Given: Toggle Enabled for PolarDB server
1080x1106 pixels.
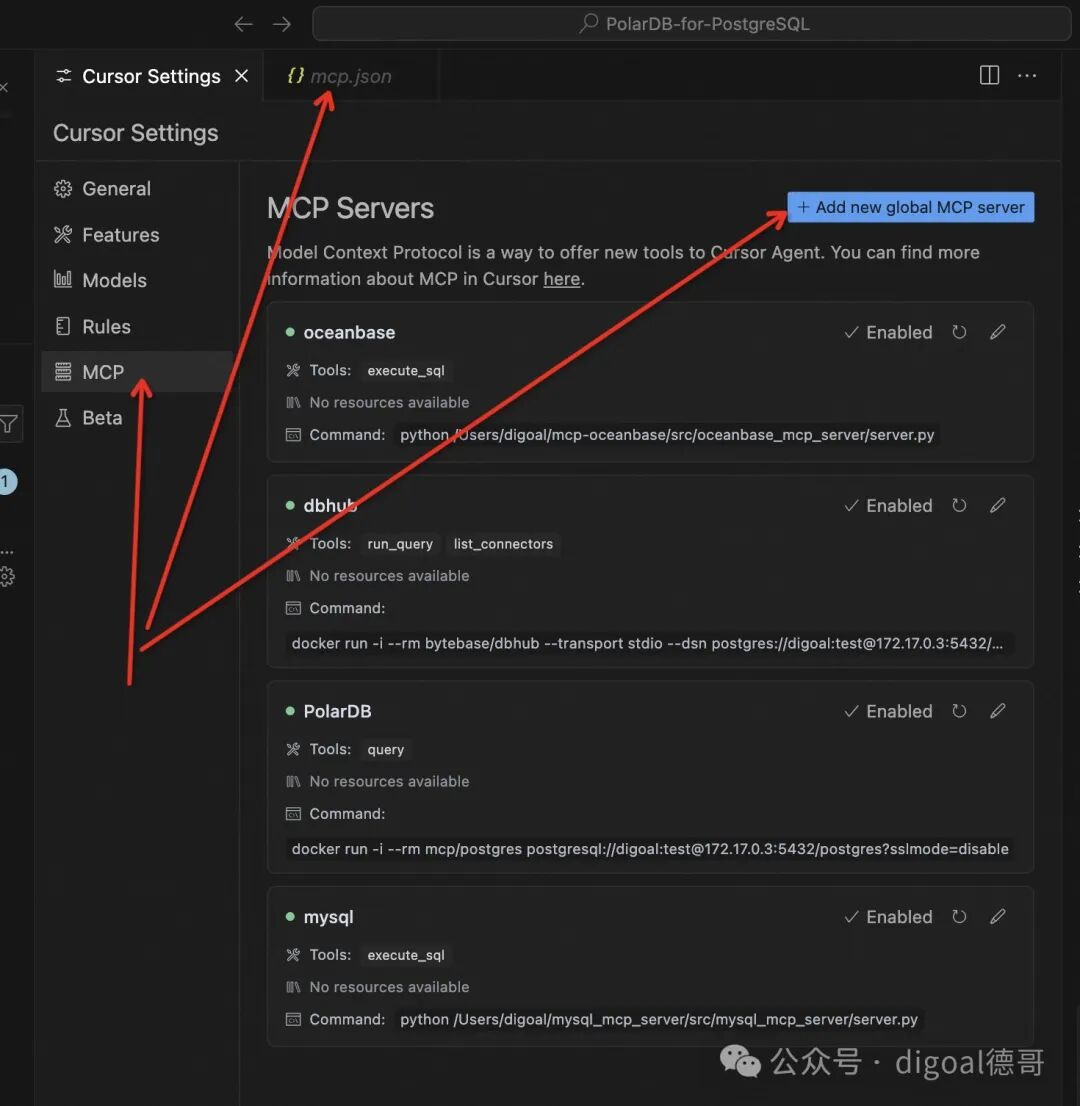Looking at the screenshot, I should click(889, 711).
